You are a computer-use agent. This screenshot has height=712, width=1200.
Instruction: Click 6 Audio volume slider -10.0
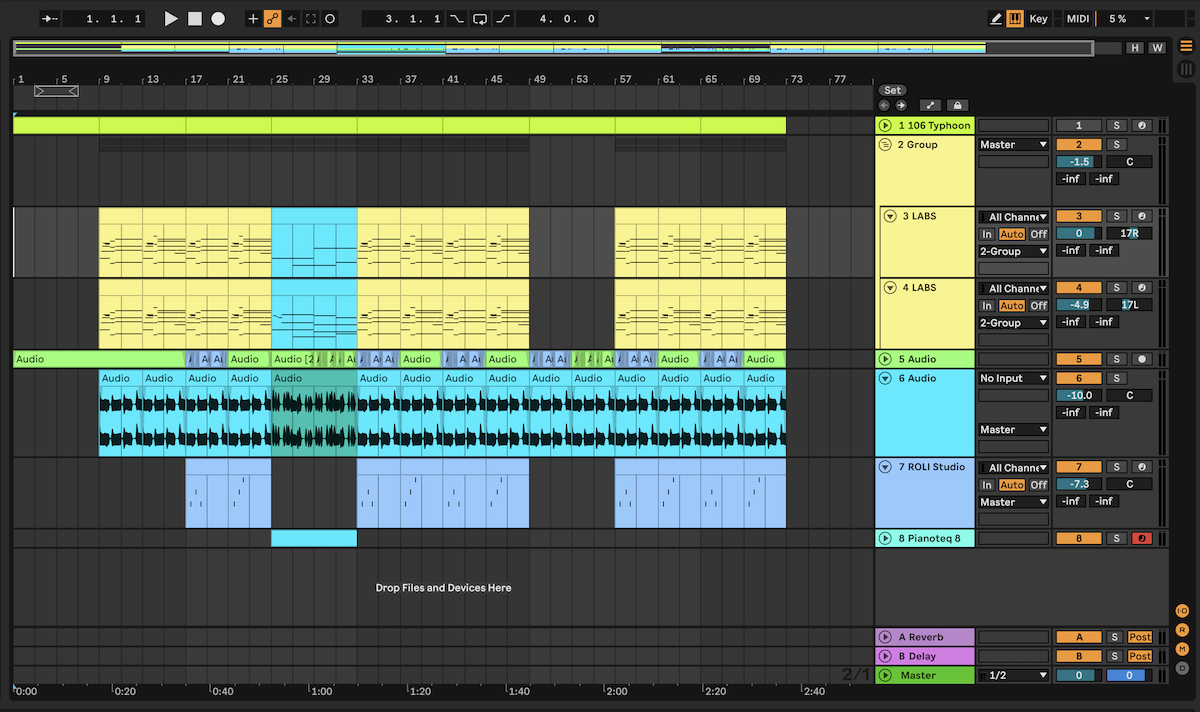(x=1079, y=396)
